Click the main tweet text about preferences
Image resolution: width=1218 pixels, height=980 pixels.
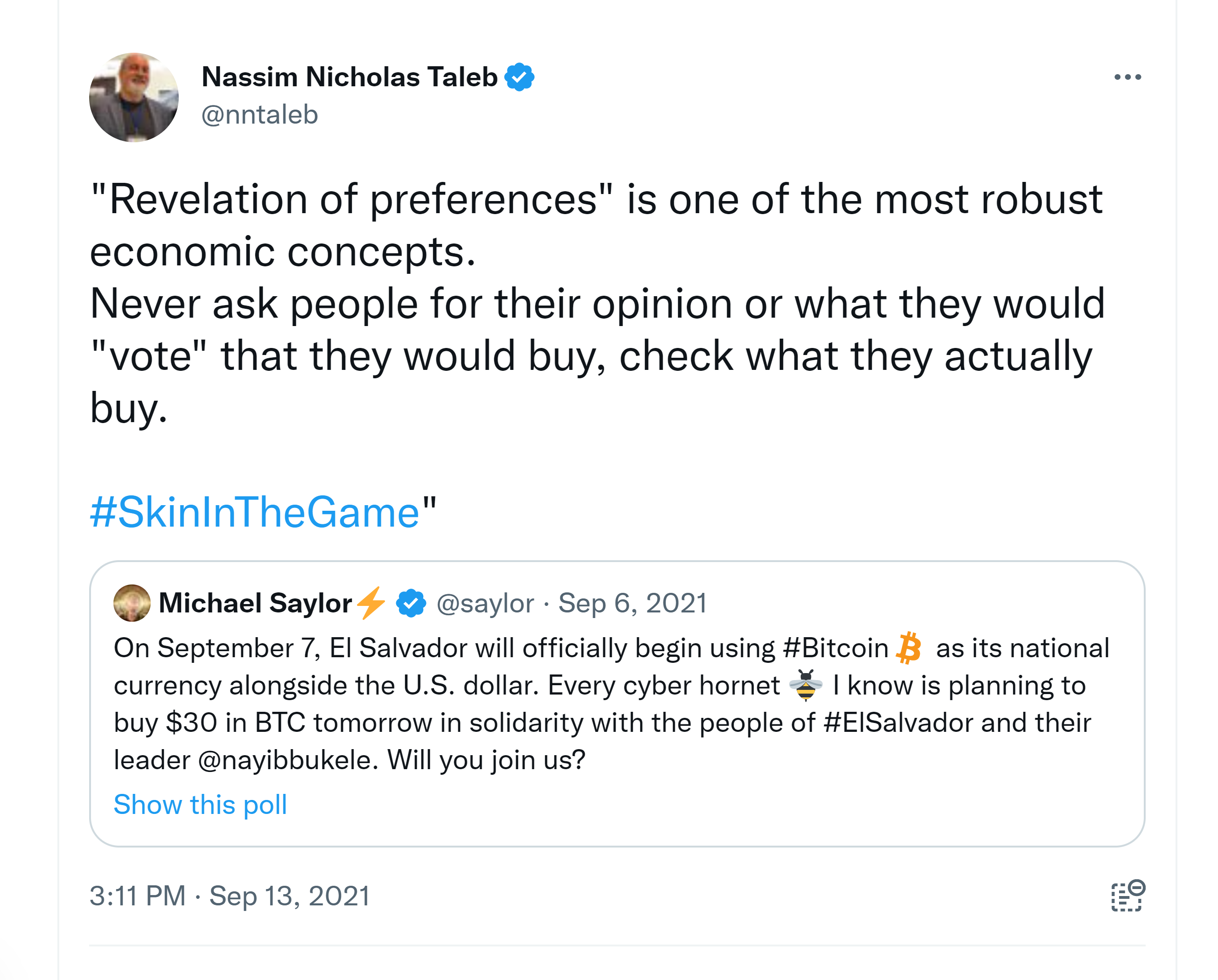(565, 304)
